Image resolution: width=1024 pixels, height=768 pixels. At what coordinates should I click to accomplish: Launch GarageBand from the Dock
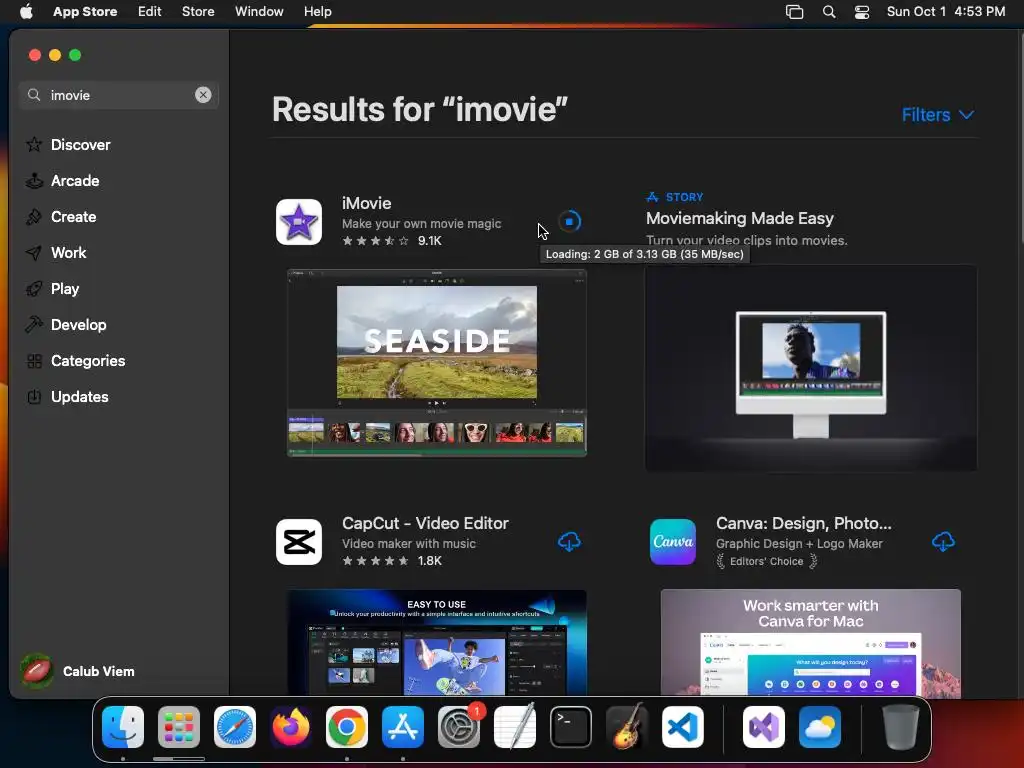click(627, 727)
